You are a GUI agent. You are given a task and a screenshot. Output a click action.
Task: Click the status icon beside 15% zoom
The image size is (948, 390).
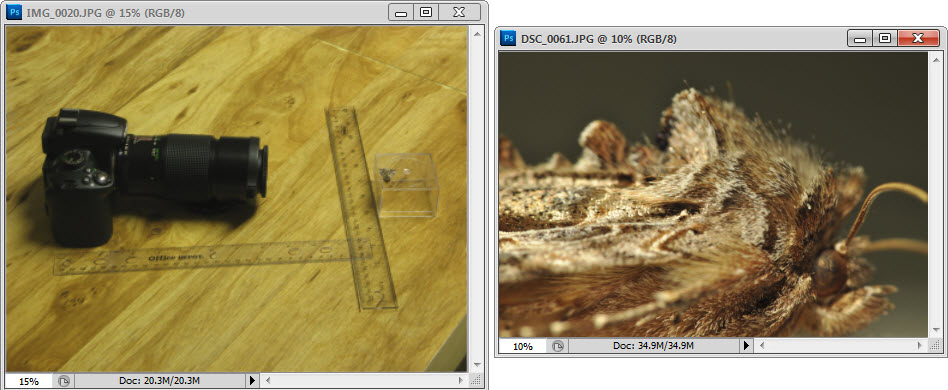[x=63, y=381]
